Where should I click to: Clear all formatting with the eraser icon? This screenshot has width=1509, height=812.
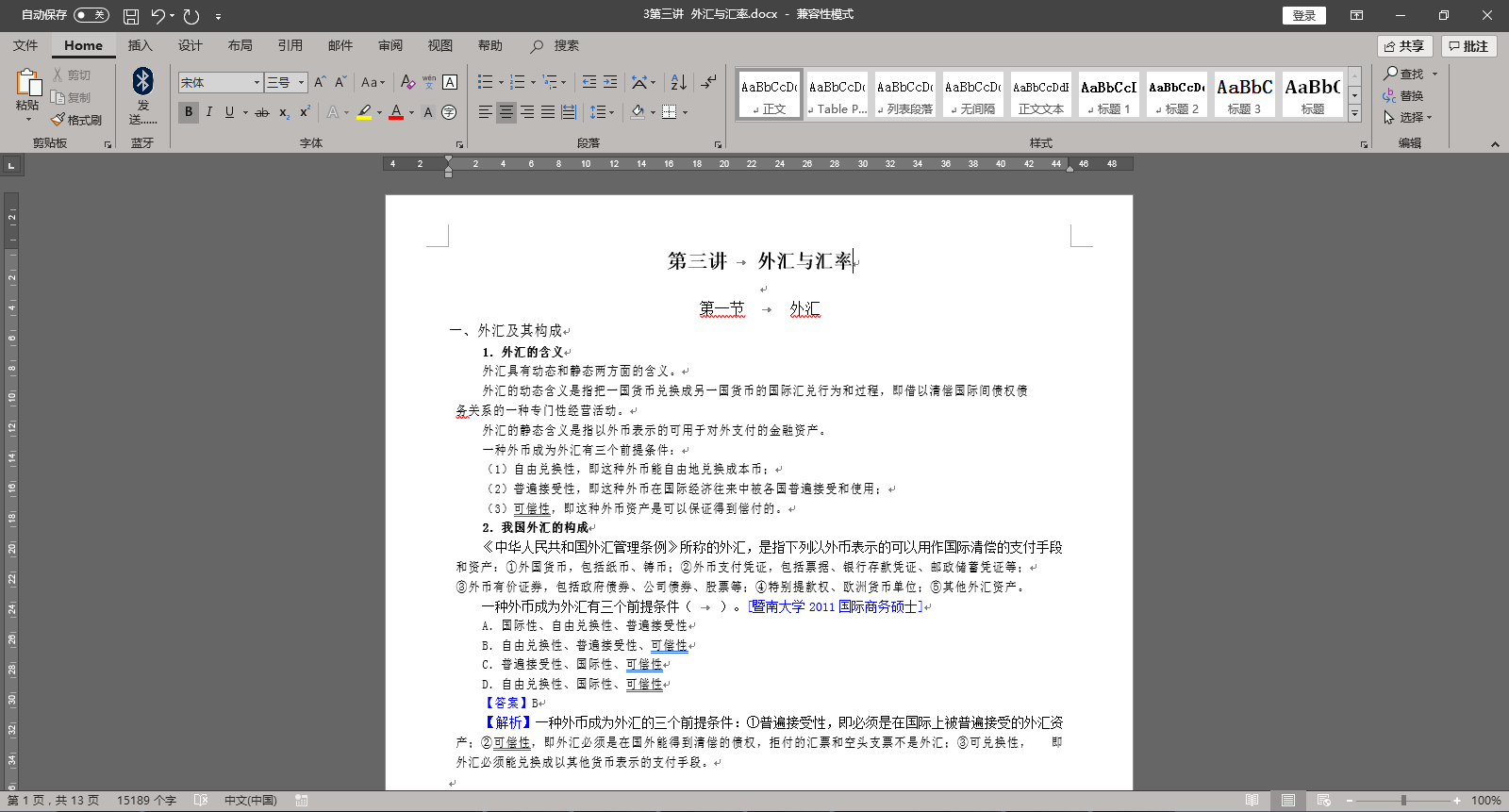(407, 82)
